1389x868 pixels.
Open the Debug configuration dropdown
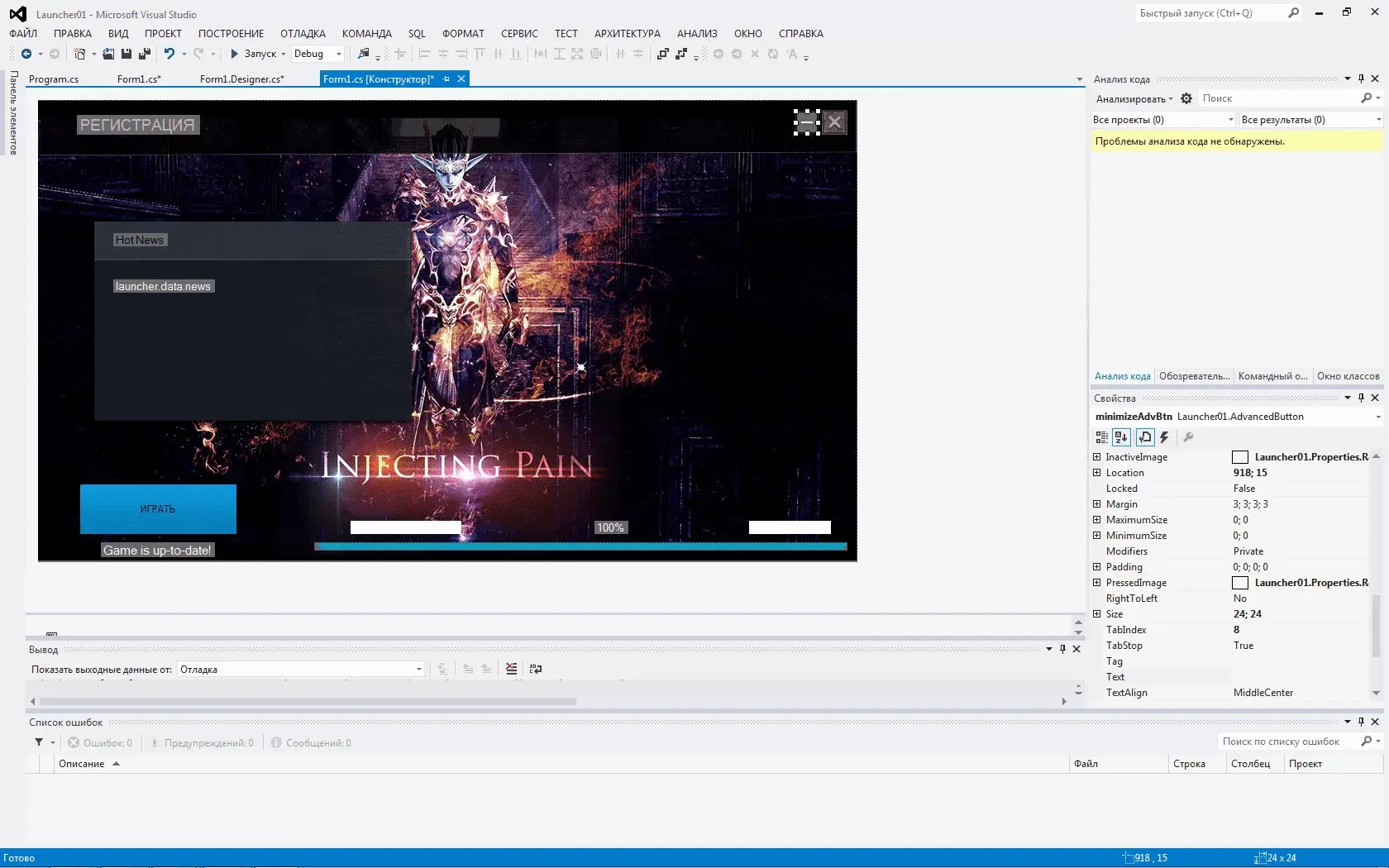tap(338, 54)
